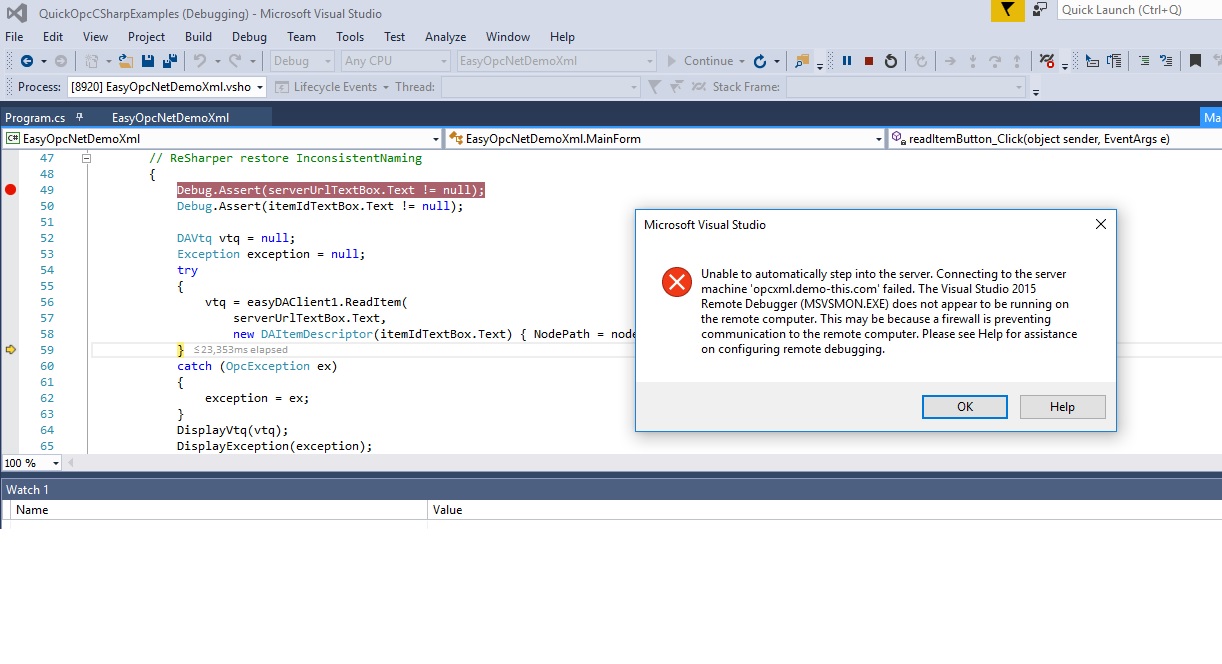The height and width of the screenshot is (664, 1222).
Task: Open the Test menu
Action: 395,37
